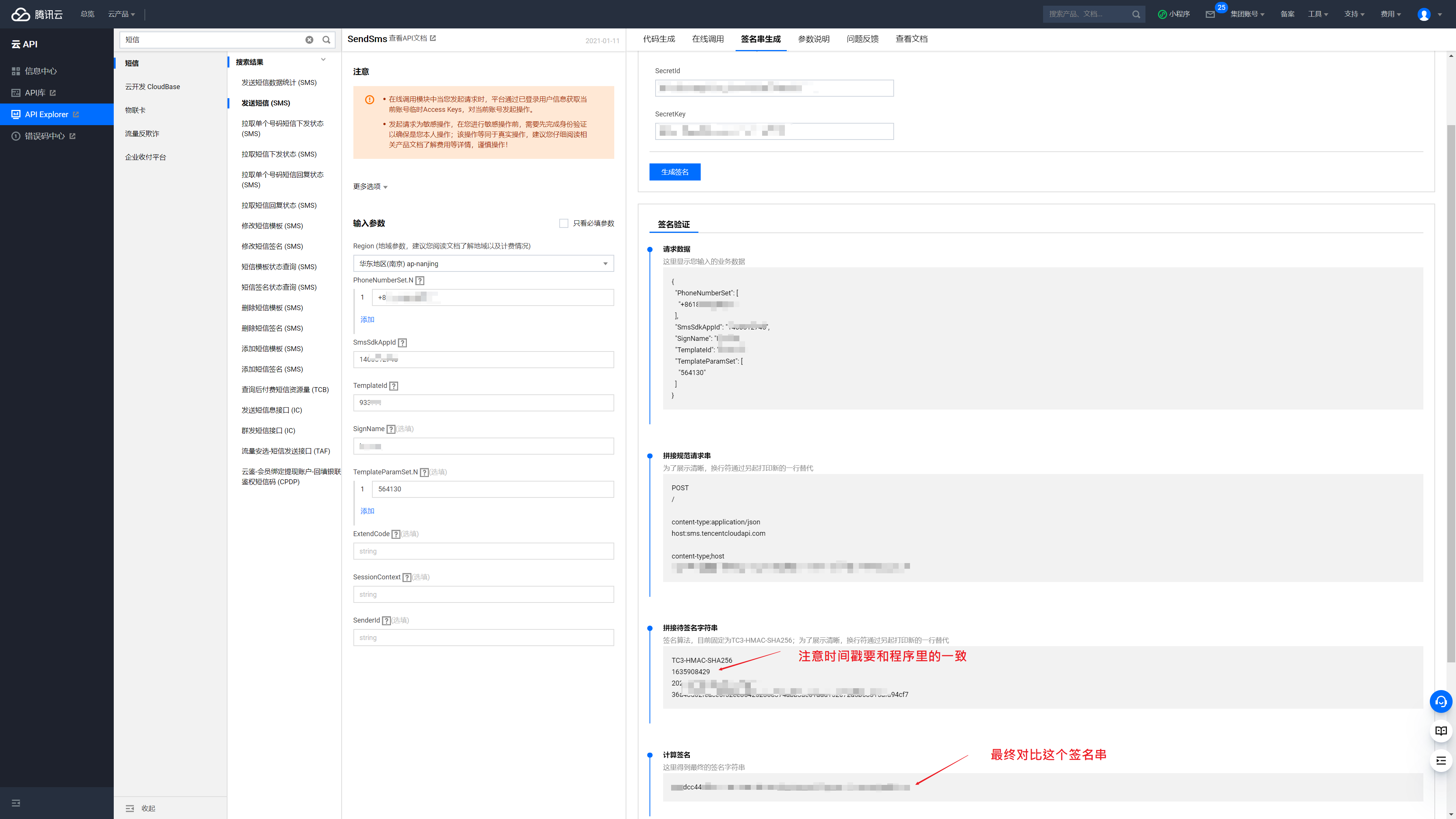Click the 收起 collapse icon
This screenshot has height=819, width=1456.
[130, 808]
